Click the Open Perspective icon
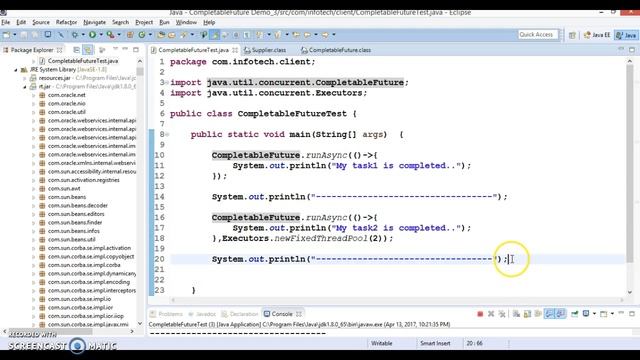The width and height of the screenshot is (640, 360). coord(572,35)
